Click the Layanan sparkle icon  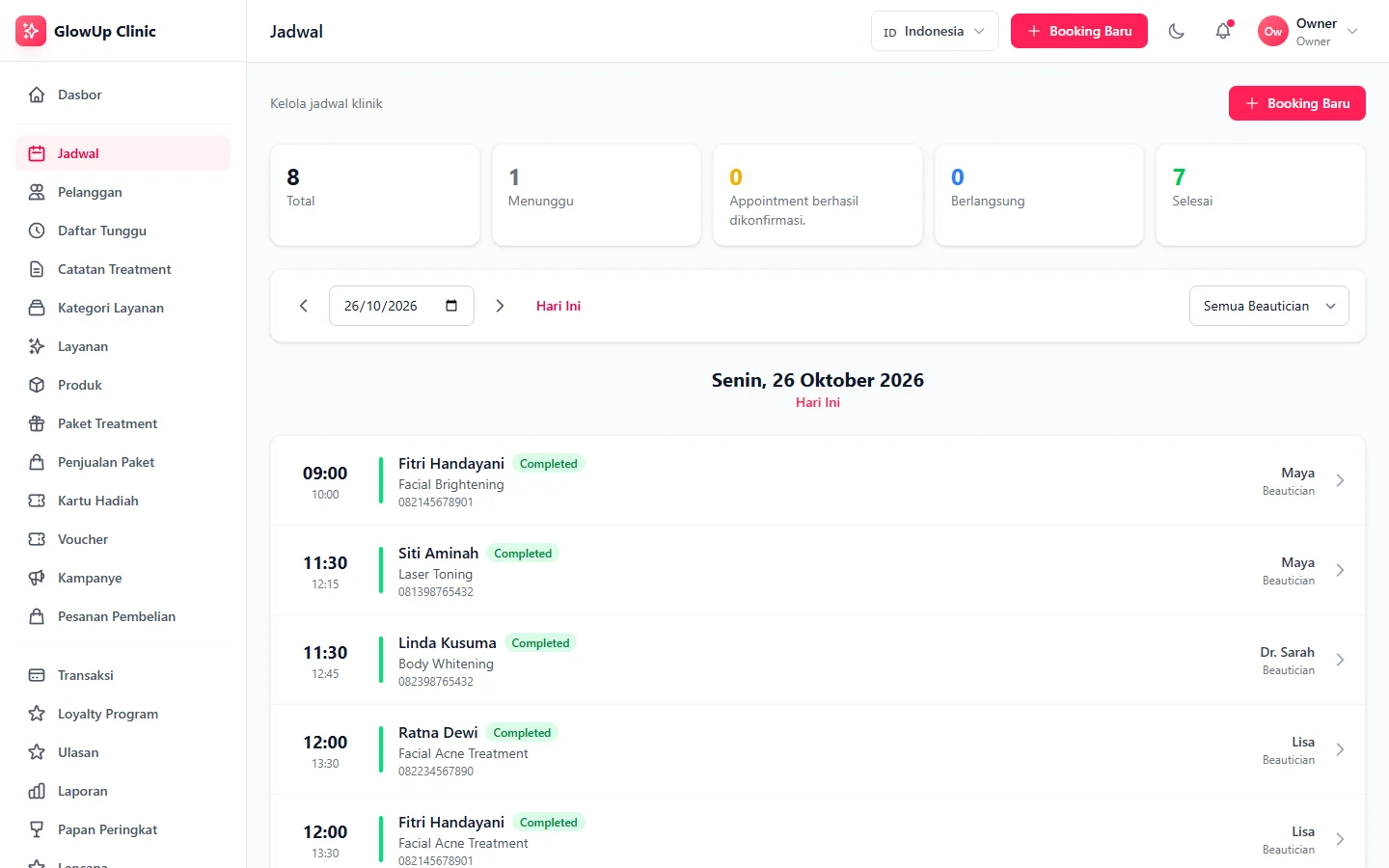point(37,346)
